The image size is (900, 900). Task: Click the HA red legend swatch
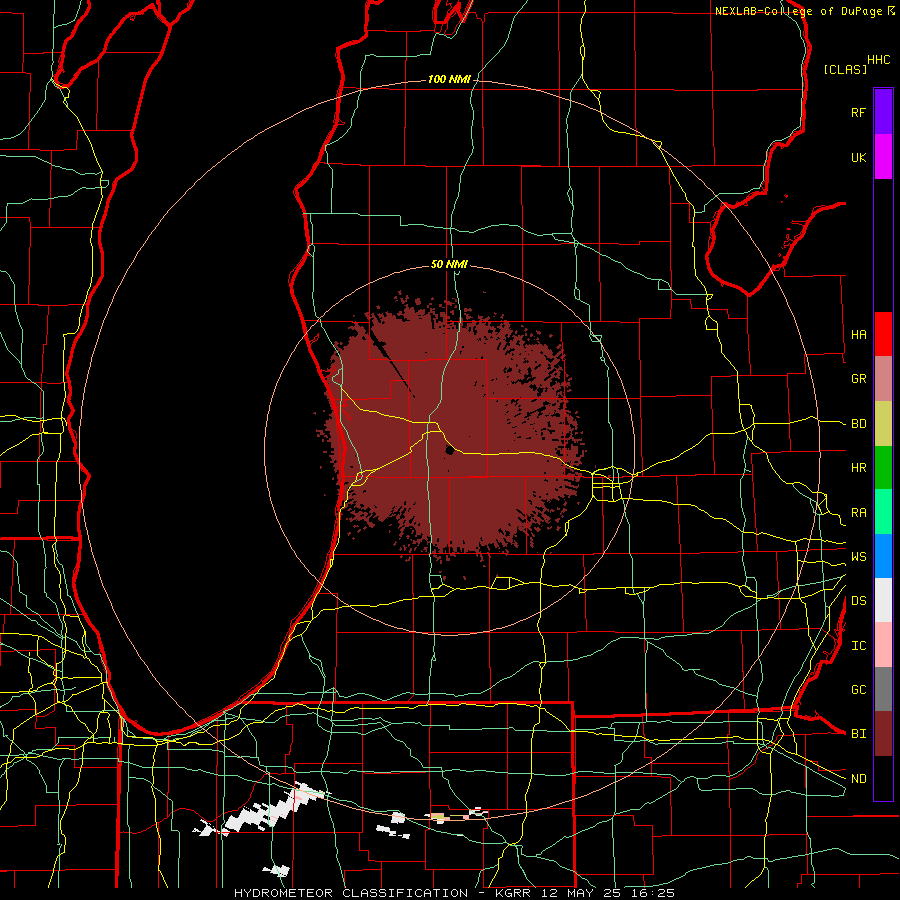click(x=883, y=334)
